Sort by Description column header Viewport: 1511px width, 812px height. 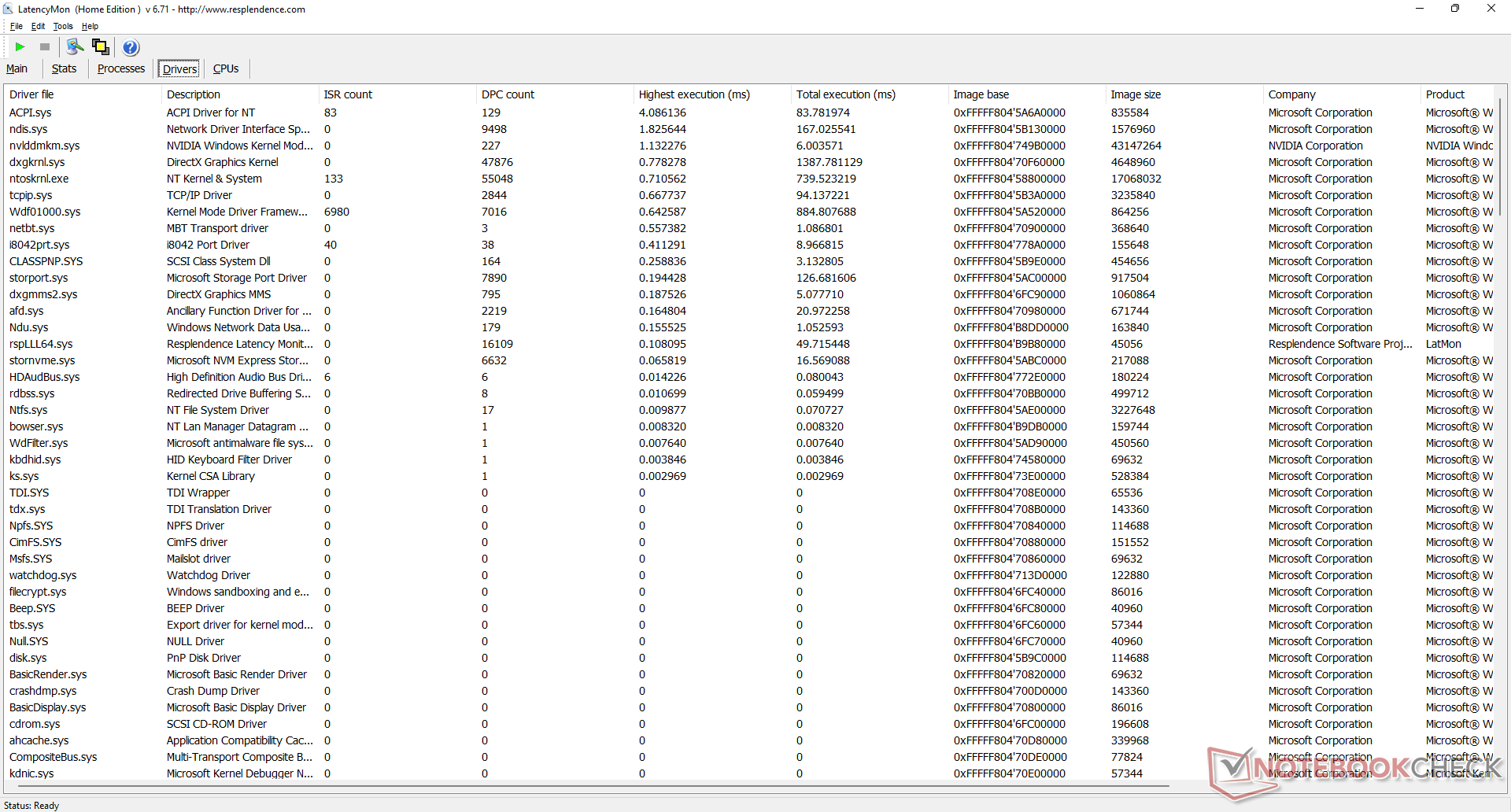point(240,94)
